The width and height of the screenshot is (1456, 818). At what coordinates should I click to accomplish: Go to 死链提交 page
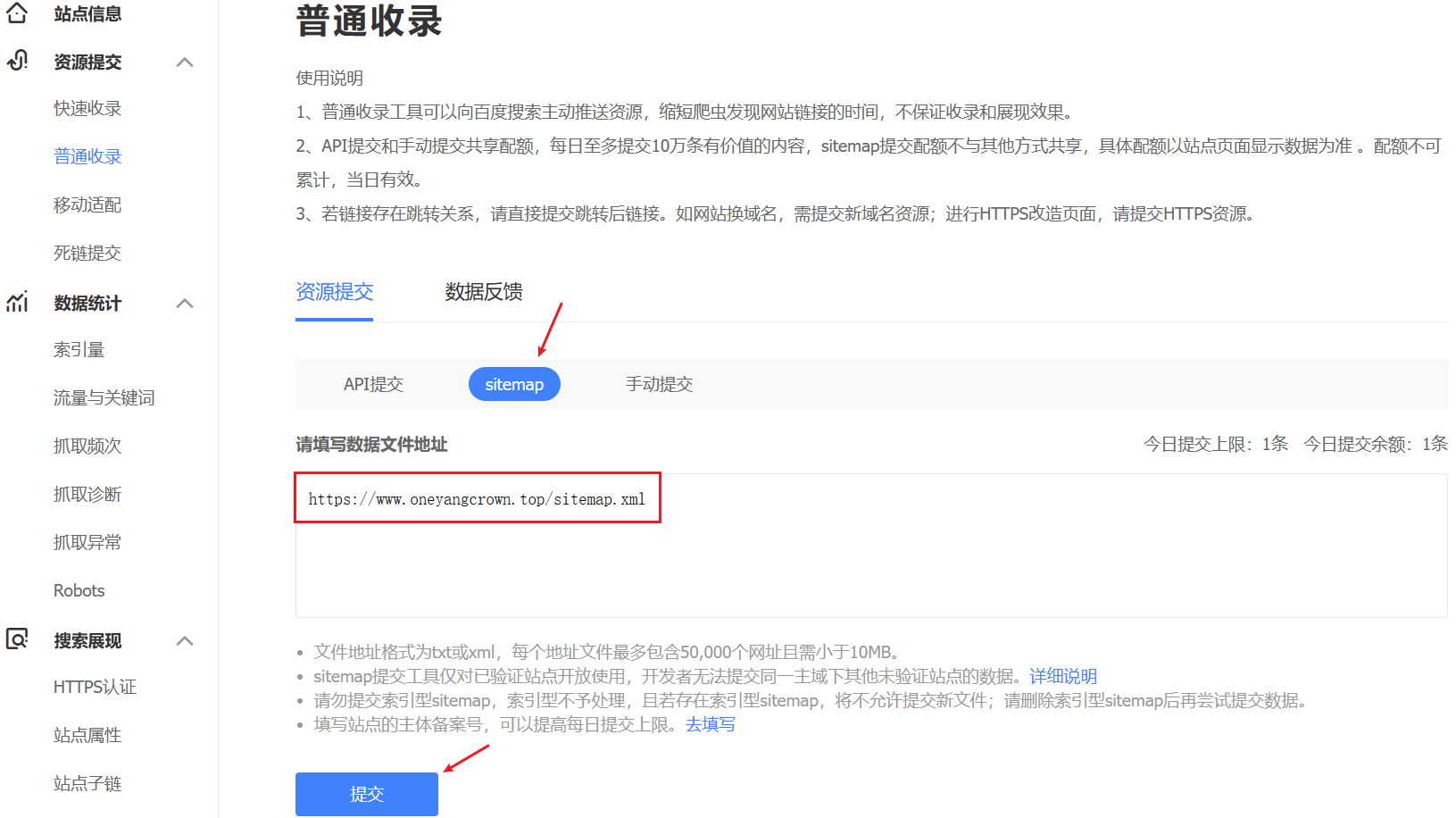87,253
